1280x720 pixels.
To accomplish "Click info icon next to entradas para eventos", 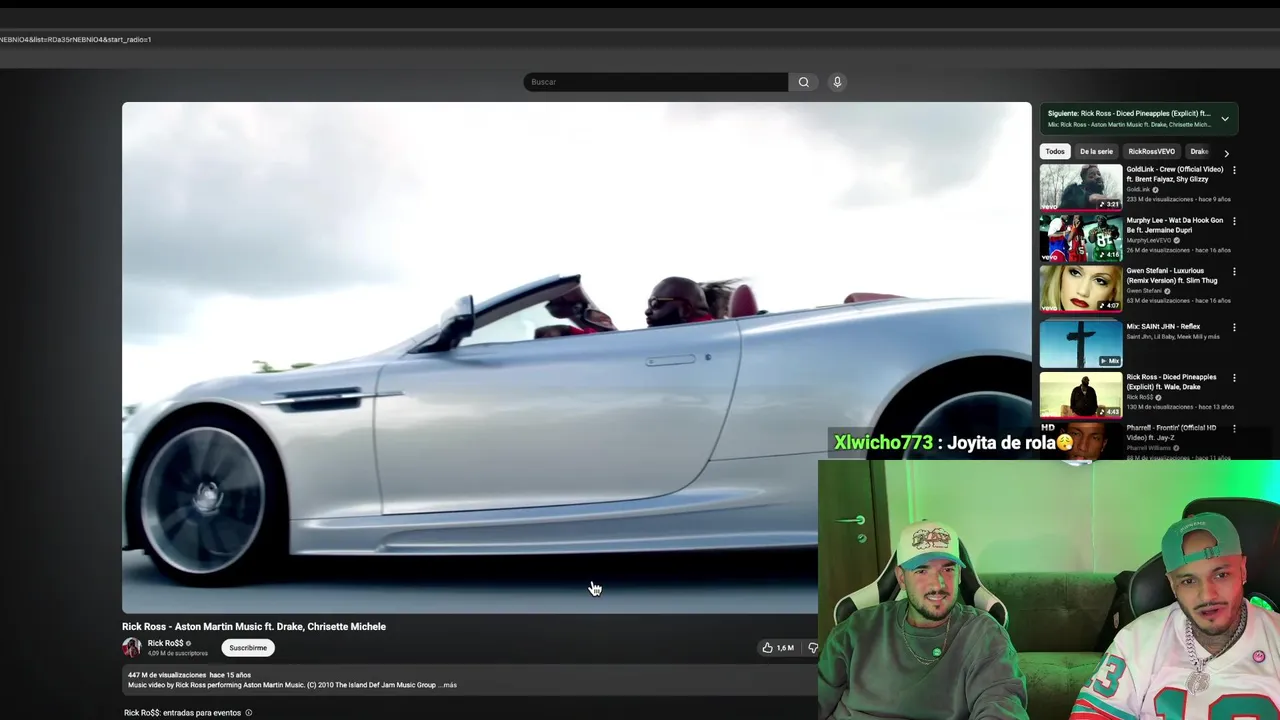I will tap(249, 713).
